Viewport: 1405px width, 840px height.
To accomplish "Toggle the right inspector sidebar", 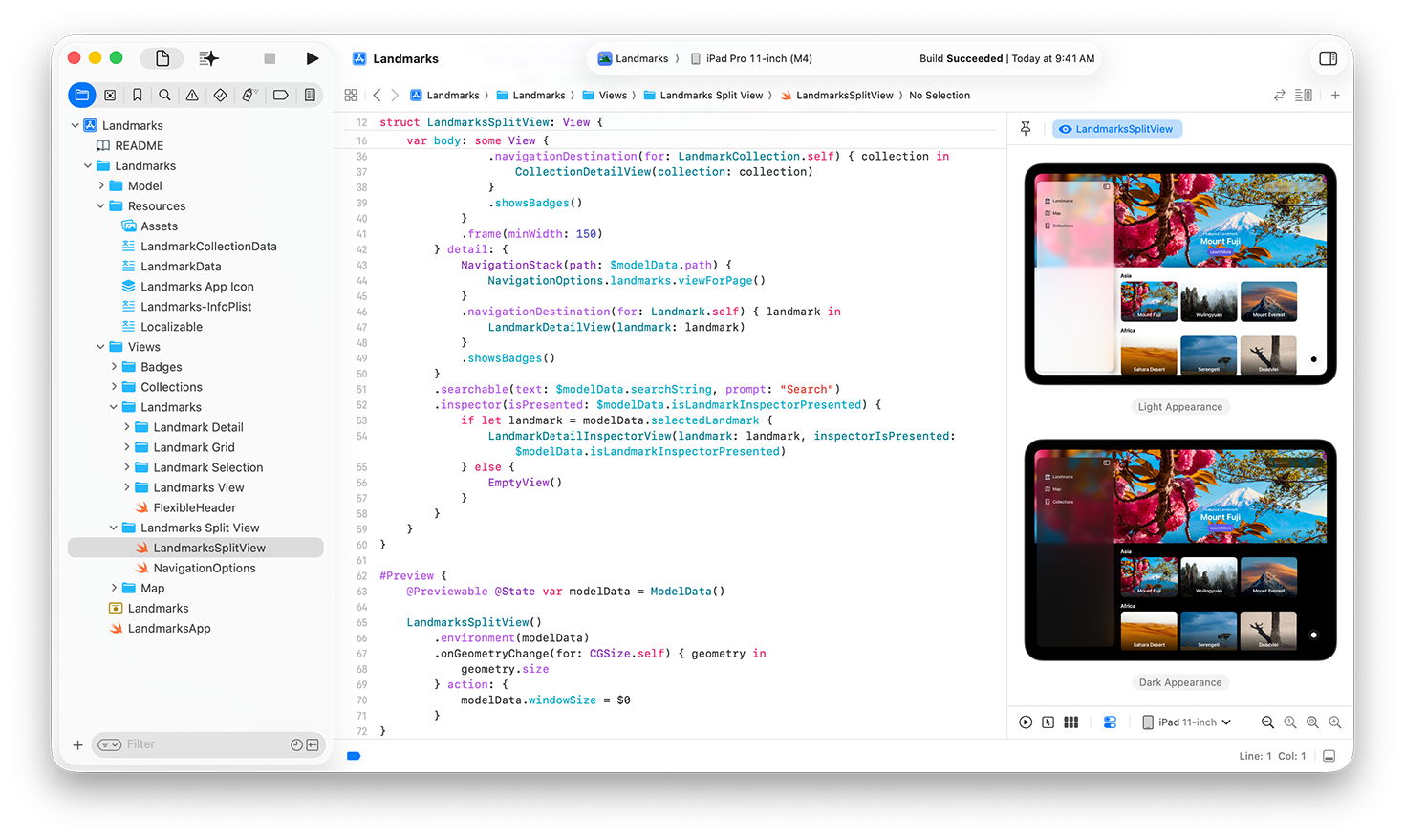I will click(1328, 58).
